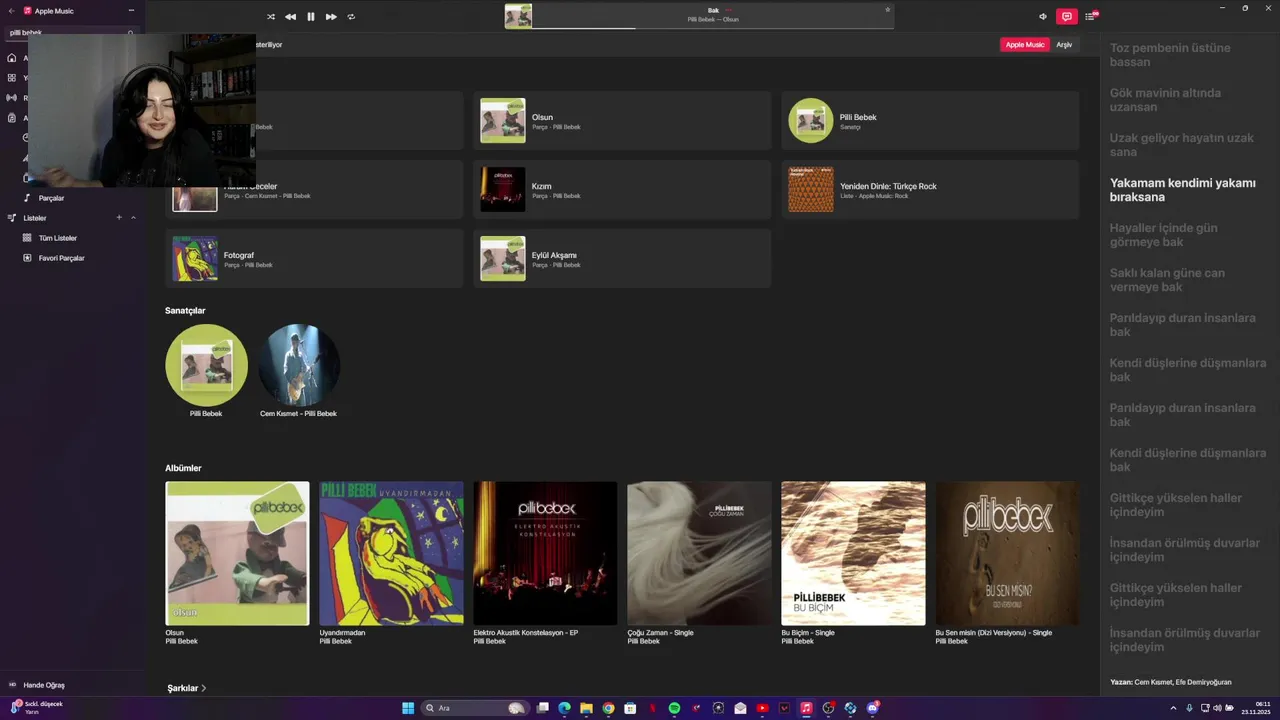The height and width of the screenshot is (720, 1280).
Task: Click the Uyandırmadan album title link
Action: (x=342, y=633)
